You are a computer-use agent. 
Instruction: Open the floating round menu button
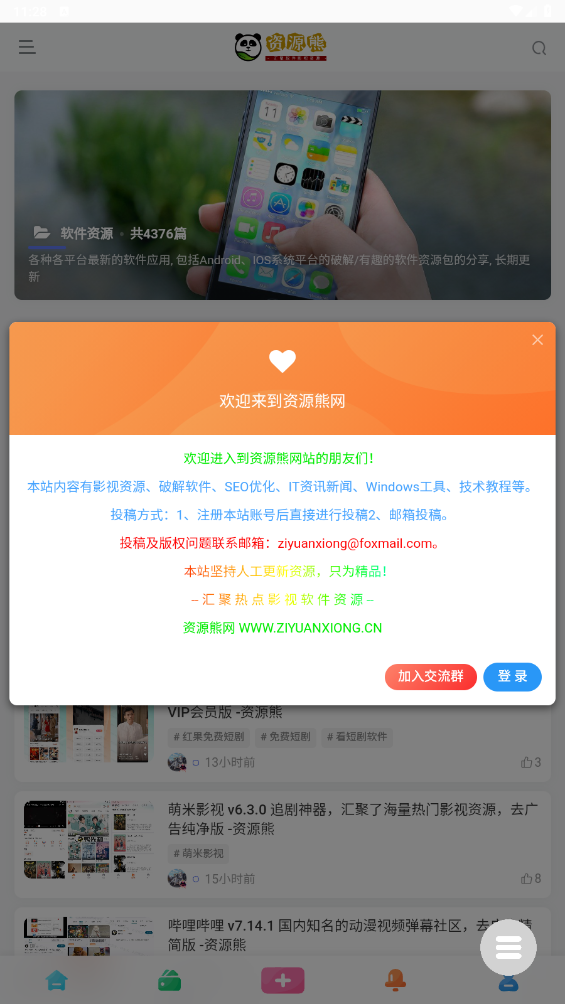(509, 947)
